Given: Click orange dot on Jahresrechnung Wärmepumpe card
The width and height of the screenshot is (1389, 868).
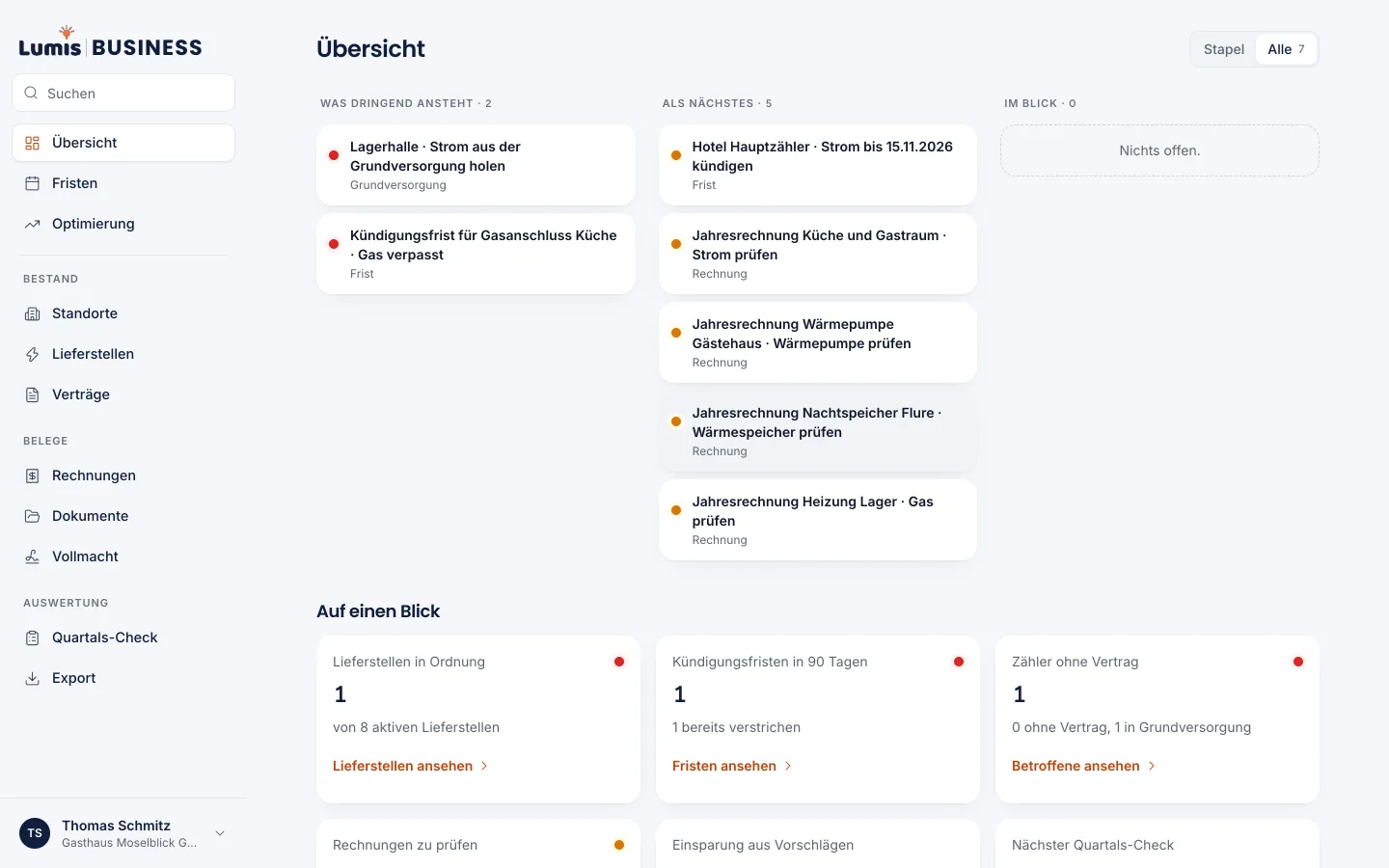Looking at the screenshot, I should (676, 333).
